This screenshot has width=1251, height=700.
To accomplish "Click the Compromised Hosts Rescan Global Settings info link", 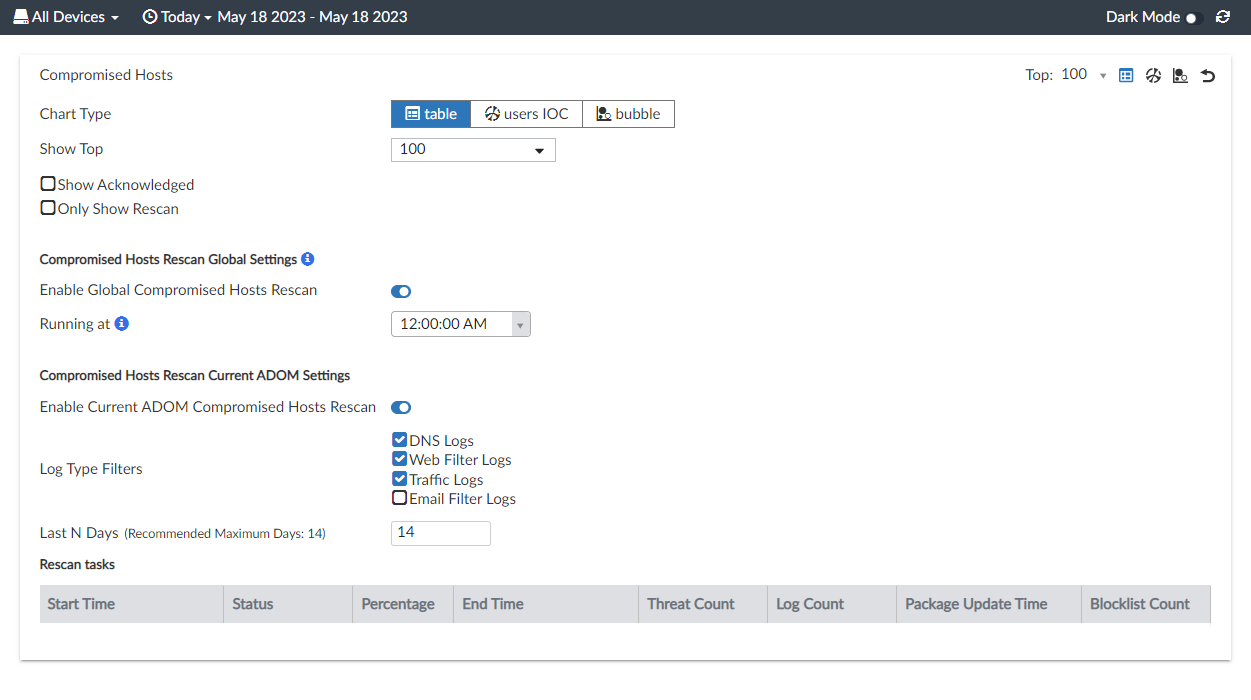I will pyautogui.click(x=307, y=258).
